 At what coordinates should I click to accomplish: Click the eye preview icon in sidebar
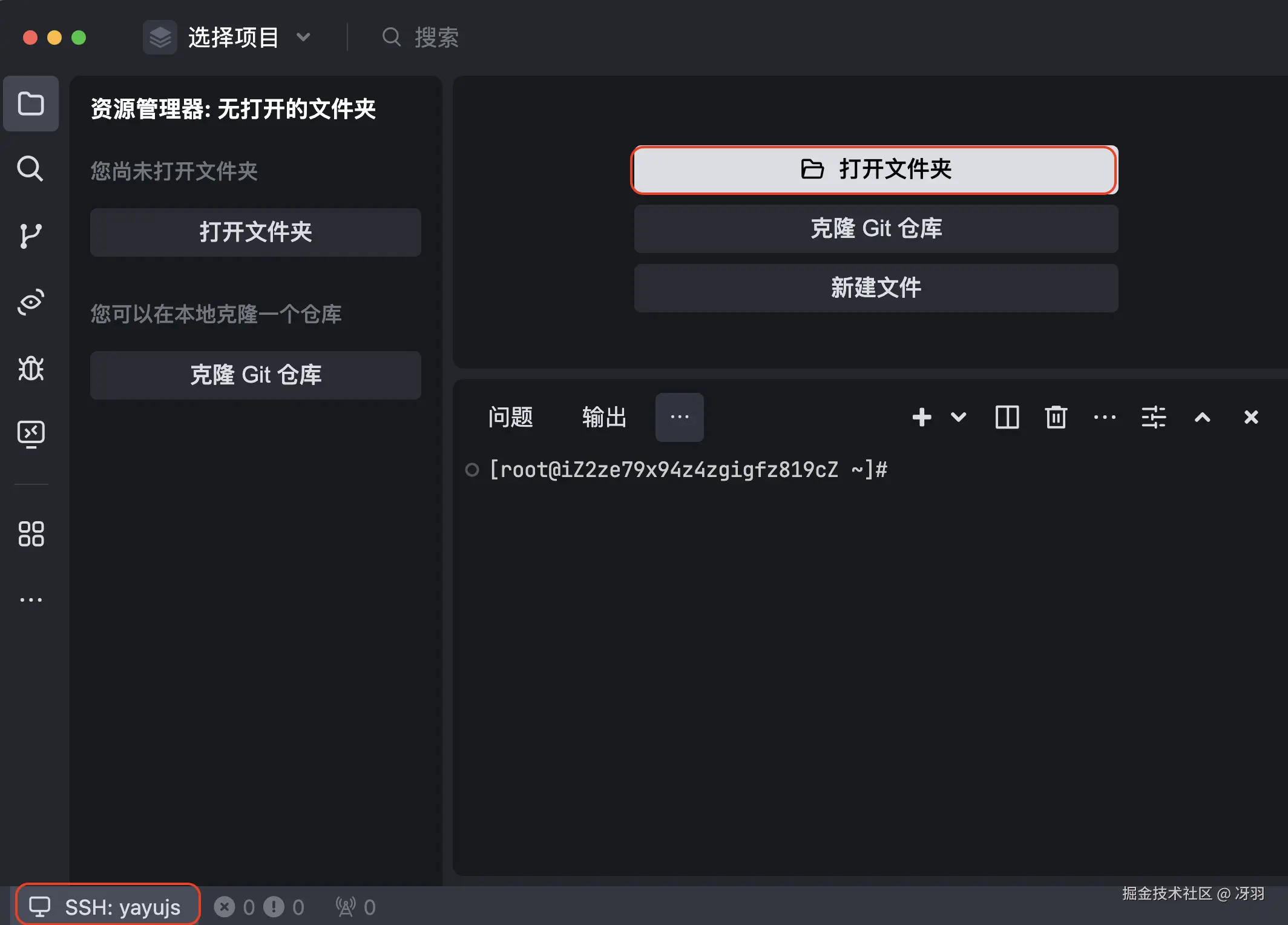(x=30, y=301)
